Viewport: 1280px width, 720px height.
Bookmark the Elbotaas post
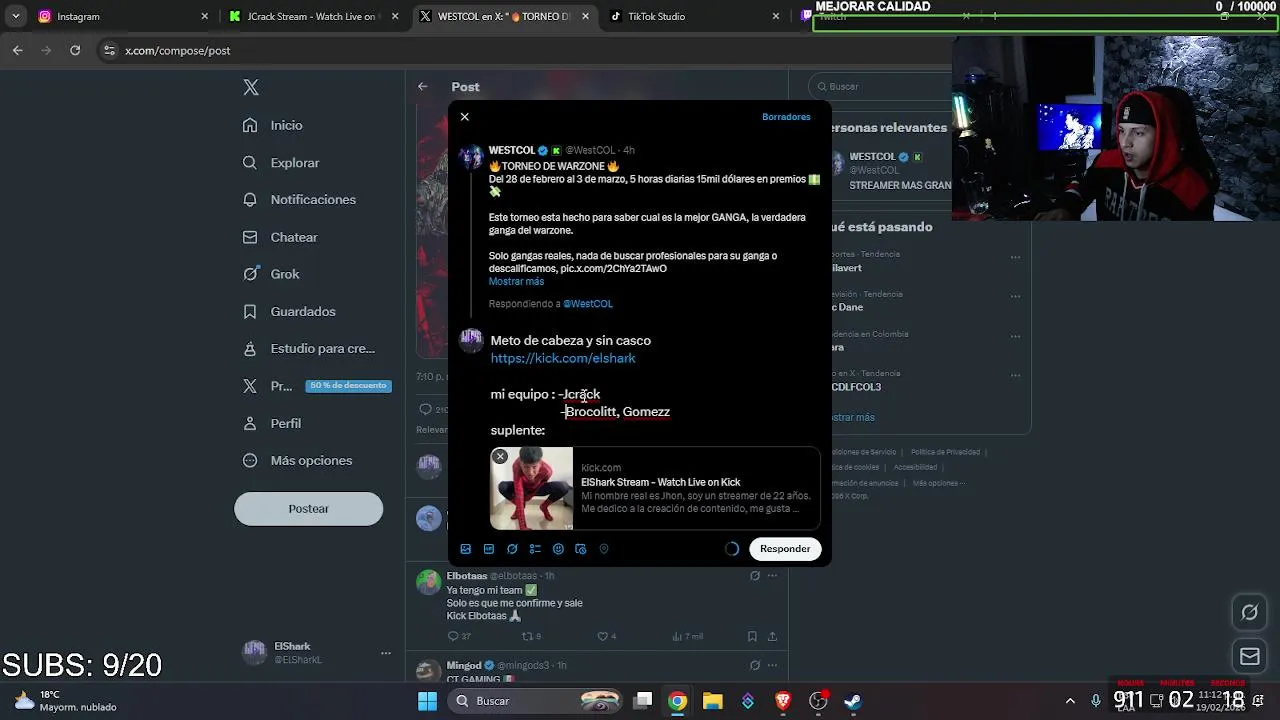point(752,636)
